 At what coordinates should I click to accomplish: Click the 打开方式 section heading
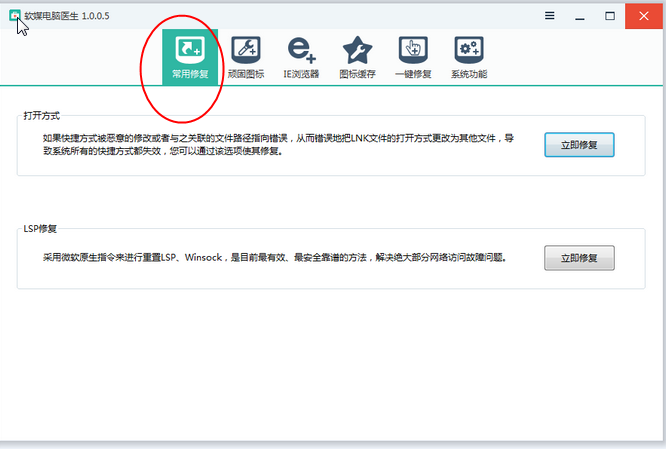point(42,116)
